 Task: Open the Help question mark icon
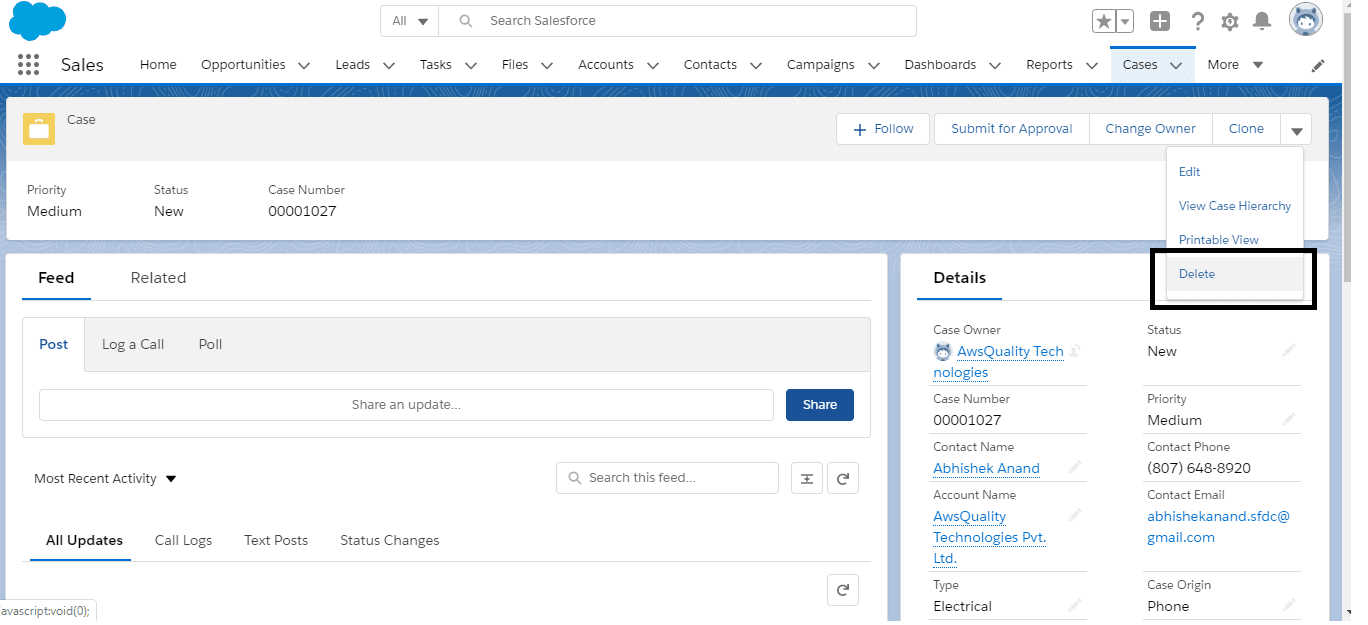pyautogui.click(x=1197, y=21)
